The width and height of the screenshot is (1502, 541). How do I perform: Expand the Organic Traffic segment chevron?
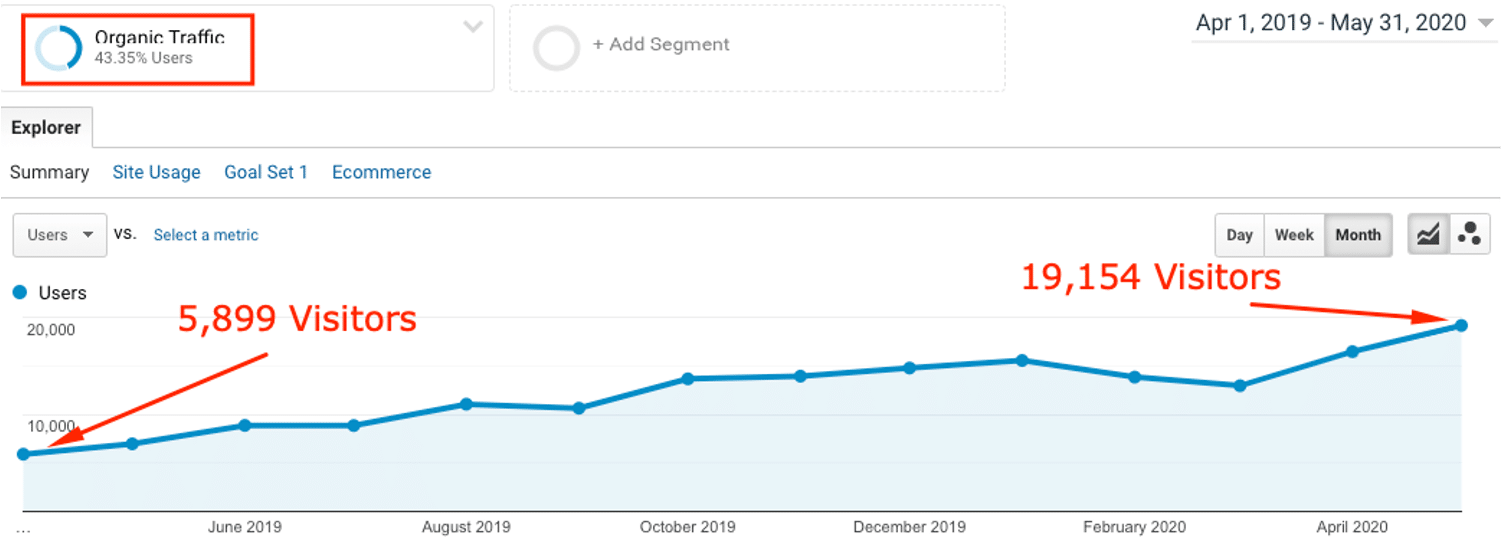pos(473,27)
